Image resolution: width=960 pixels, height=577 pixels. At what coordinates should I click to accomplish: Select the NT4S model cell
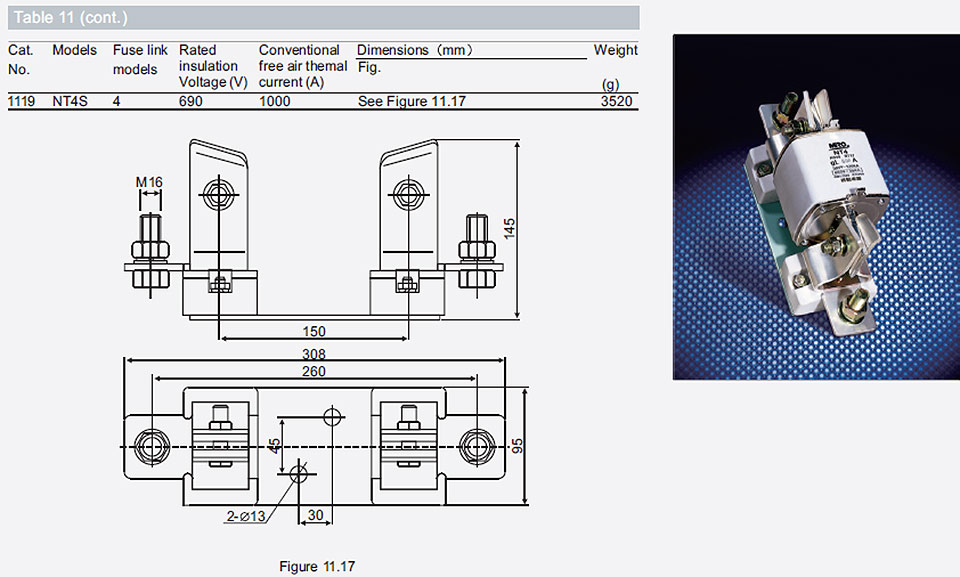70,101
